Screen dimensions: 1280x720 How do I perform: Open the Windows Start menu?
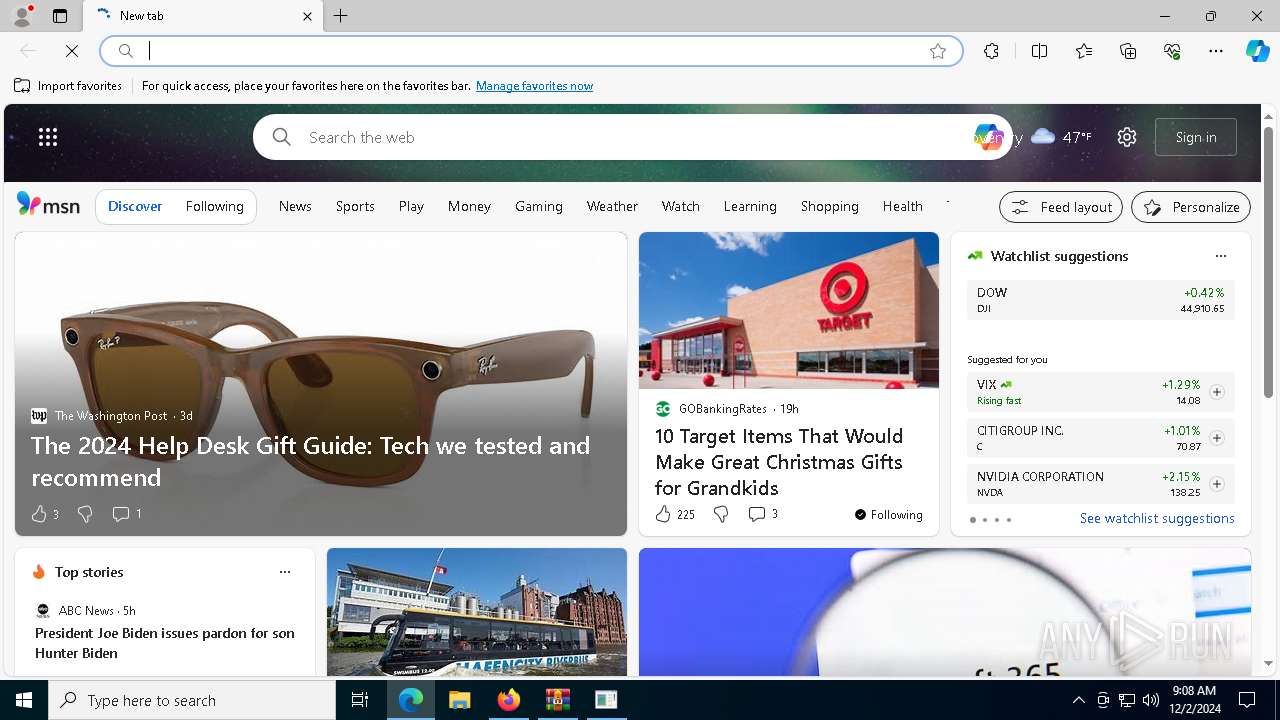point(24,700)
